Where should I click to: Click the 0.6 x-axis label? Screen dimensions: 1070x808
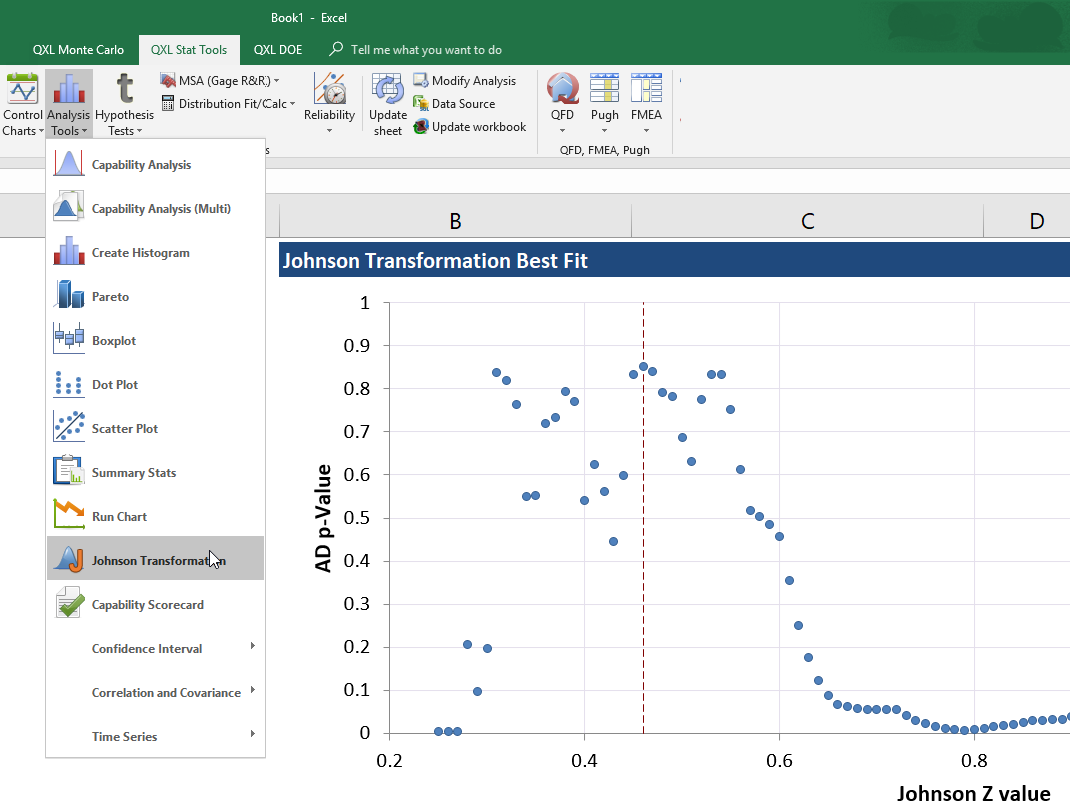(x=779, y=760)
